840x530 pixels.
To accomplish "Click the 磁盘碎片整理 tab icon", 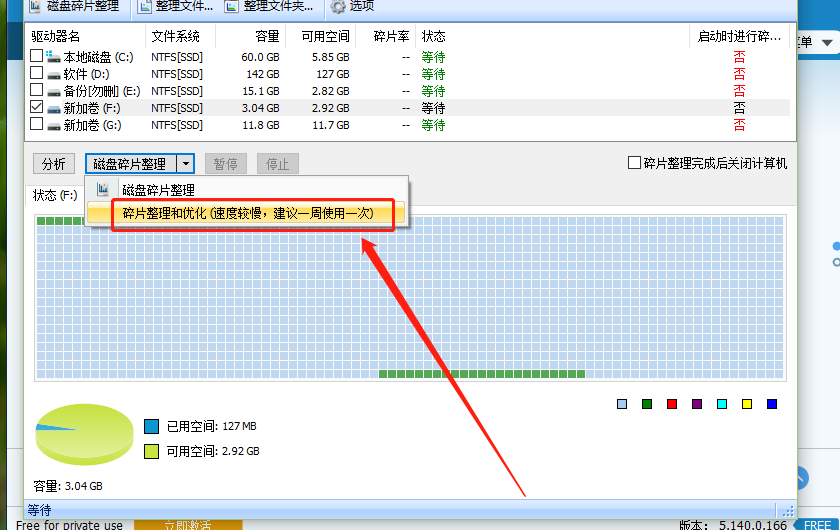I will coord(35,6).
